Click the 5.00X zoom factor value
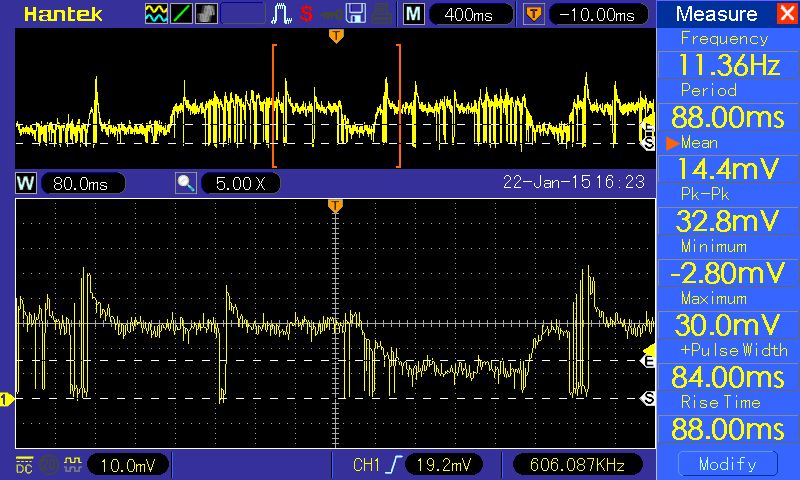 (241, 183)
